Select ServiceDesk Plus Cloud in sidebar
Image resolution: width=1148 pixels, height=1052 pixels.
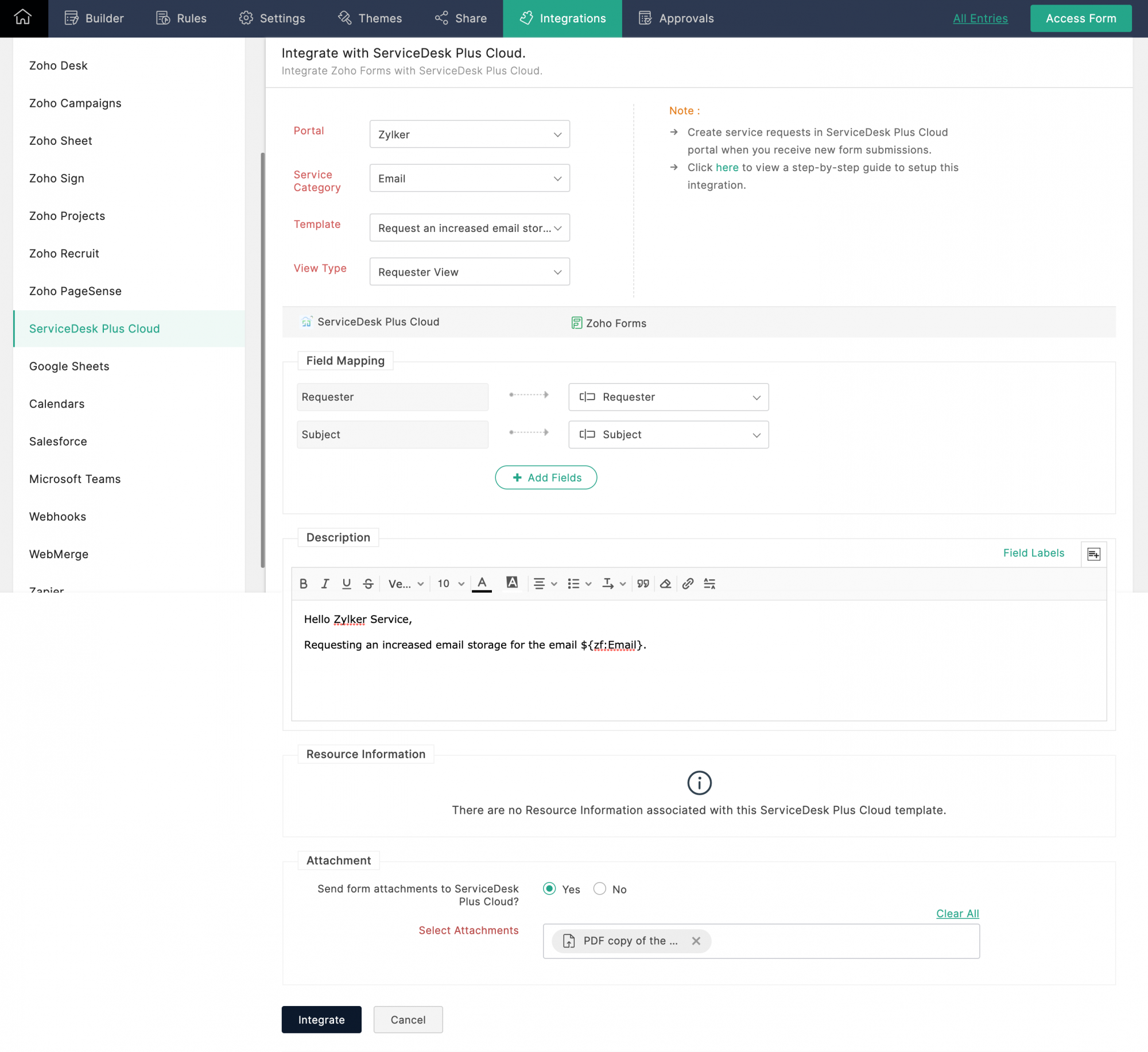point(129,328)
